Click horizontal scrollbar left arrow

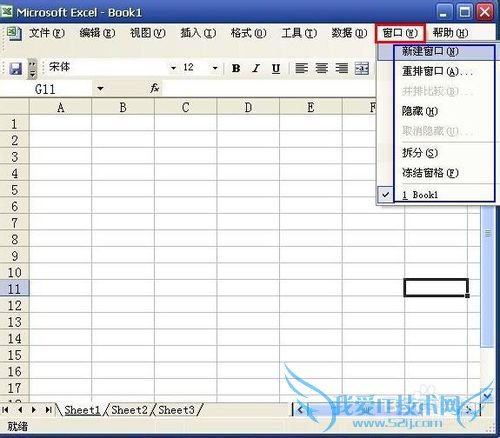tap(300, 410)
